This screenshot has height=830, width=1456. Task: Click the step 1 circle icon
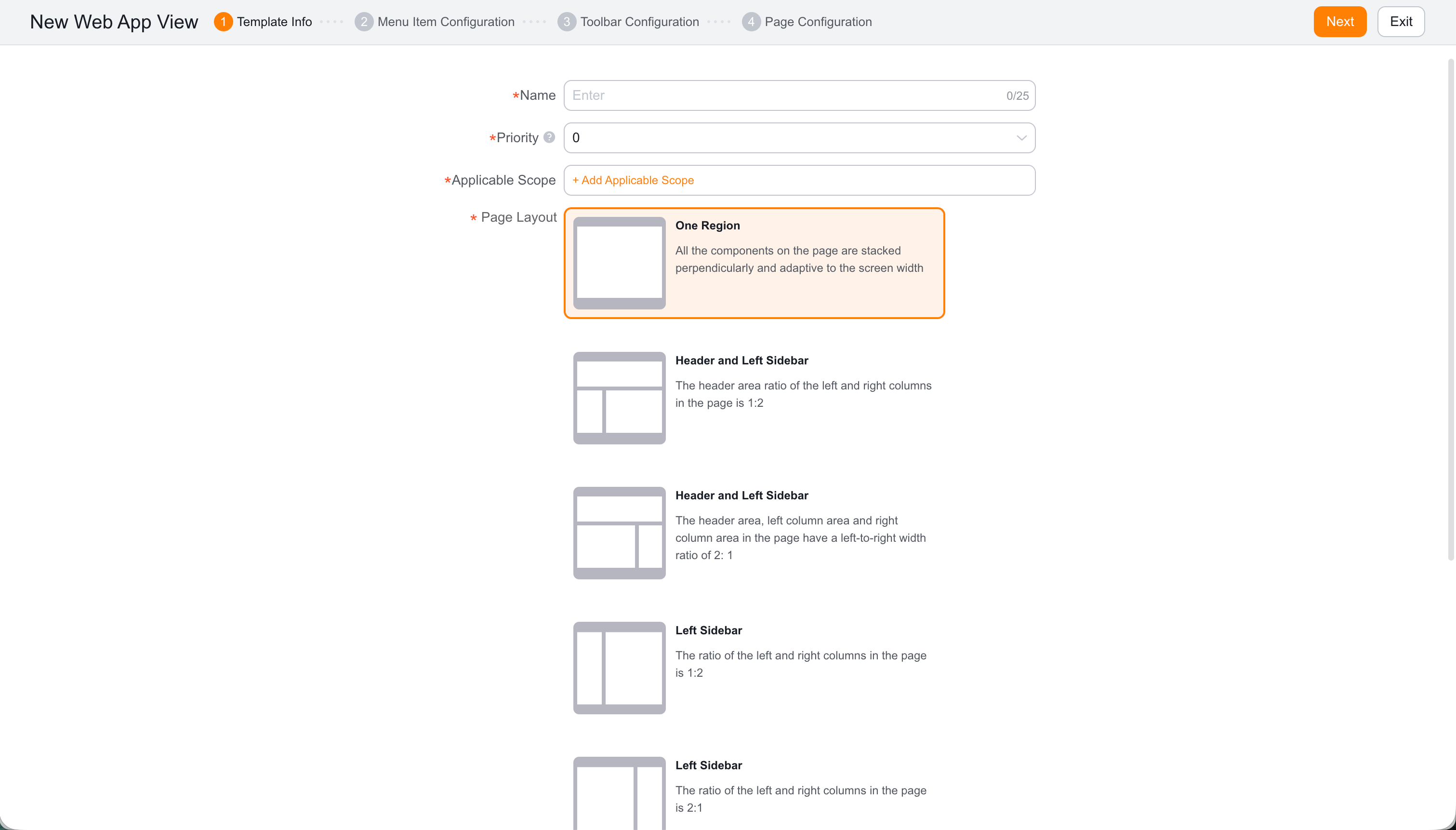click(x=223, y=22)
